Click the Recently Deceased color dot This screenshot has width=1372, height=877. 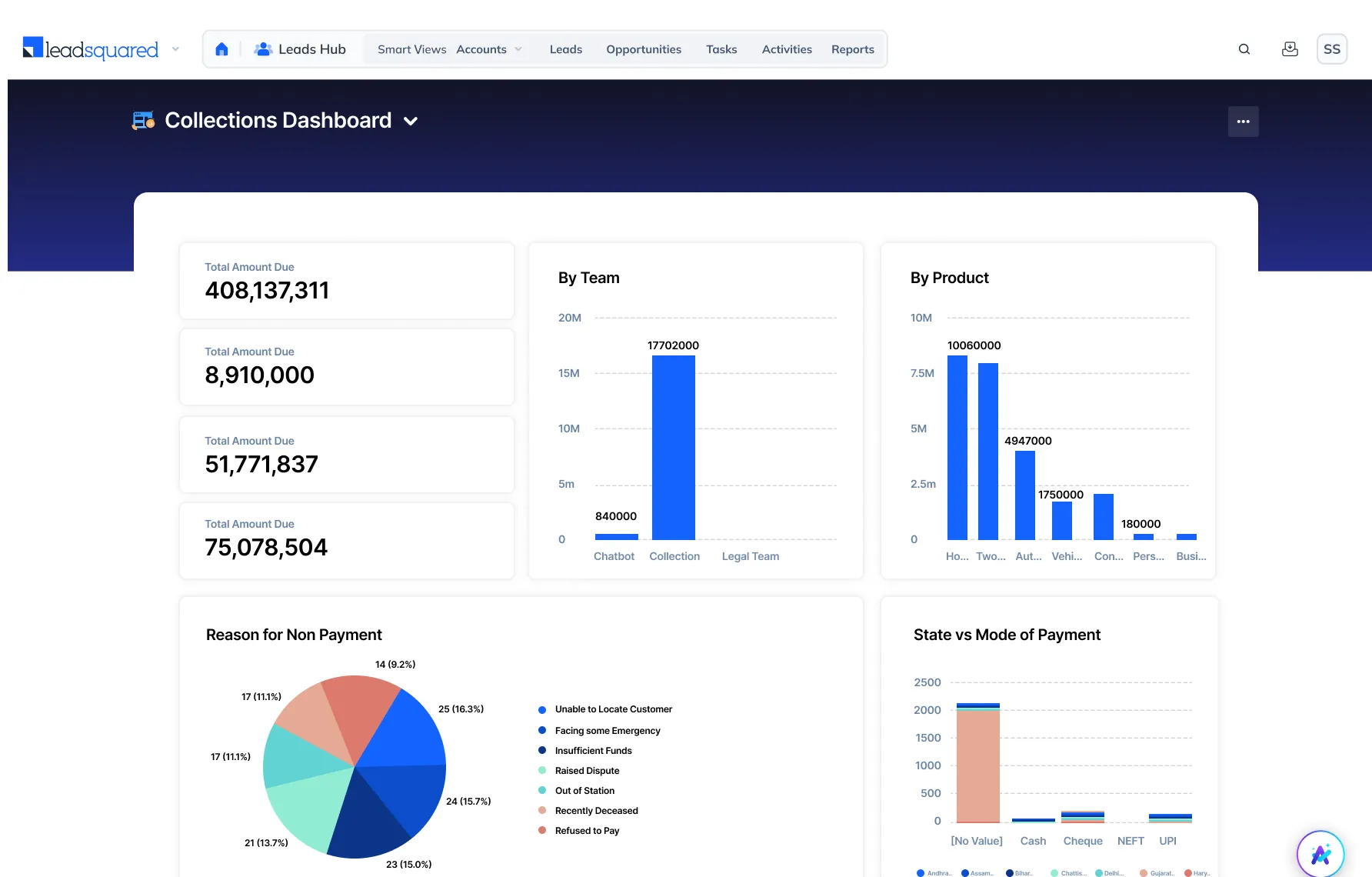click(542, 811)
